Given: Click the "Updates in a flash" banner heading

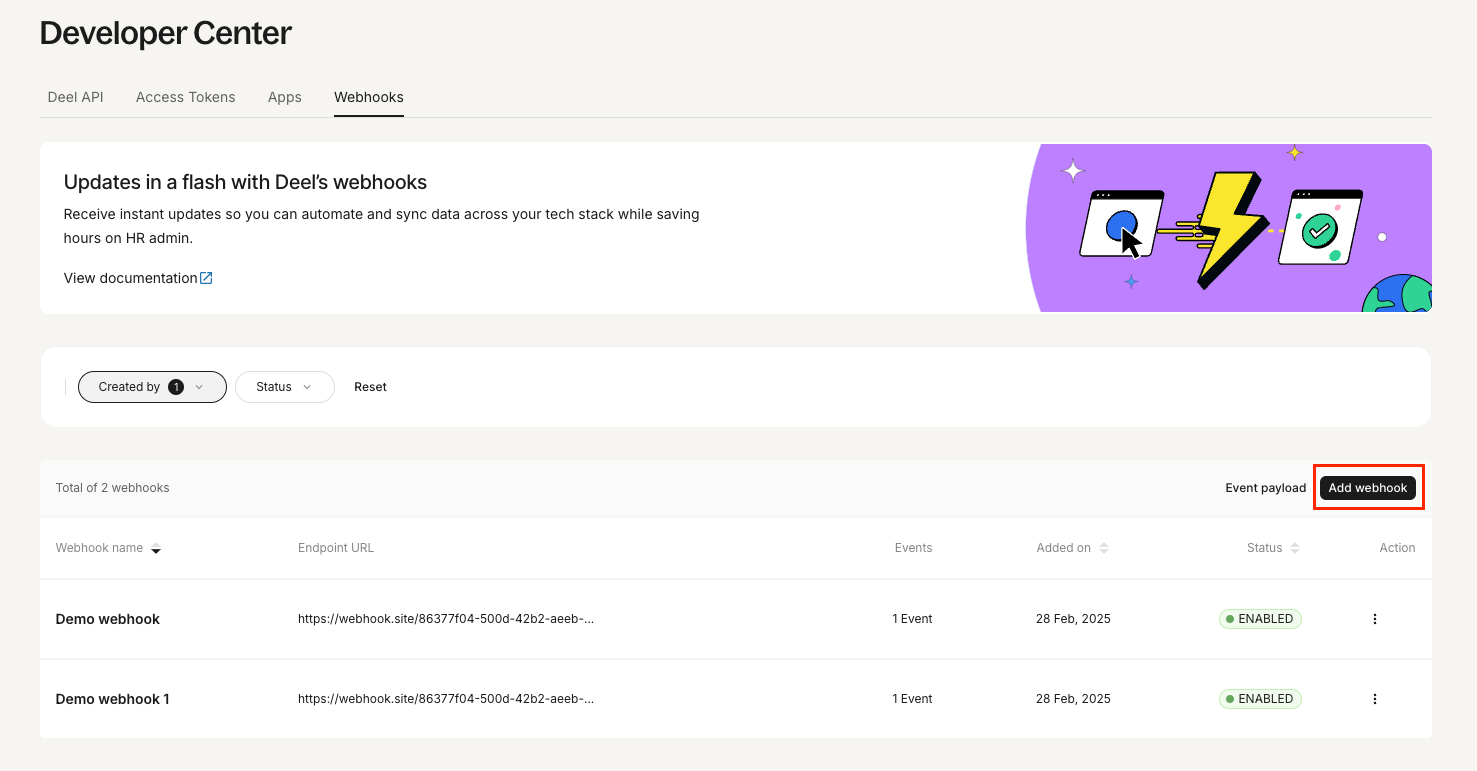Looking at the screenshot, I should [245, 182].
